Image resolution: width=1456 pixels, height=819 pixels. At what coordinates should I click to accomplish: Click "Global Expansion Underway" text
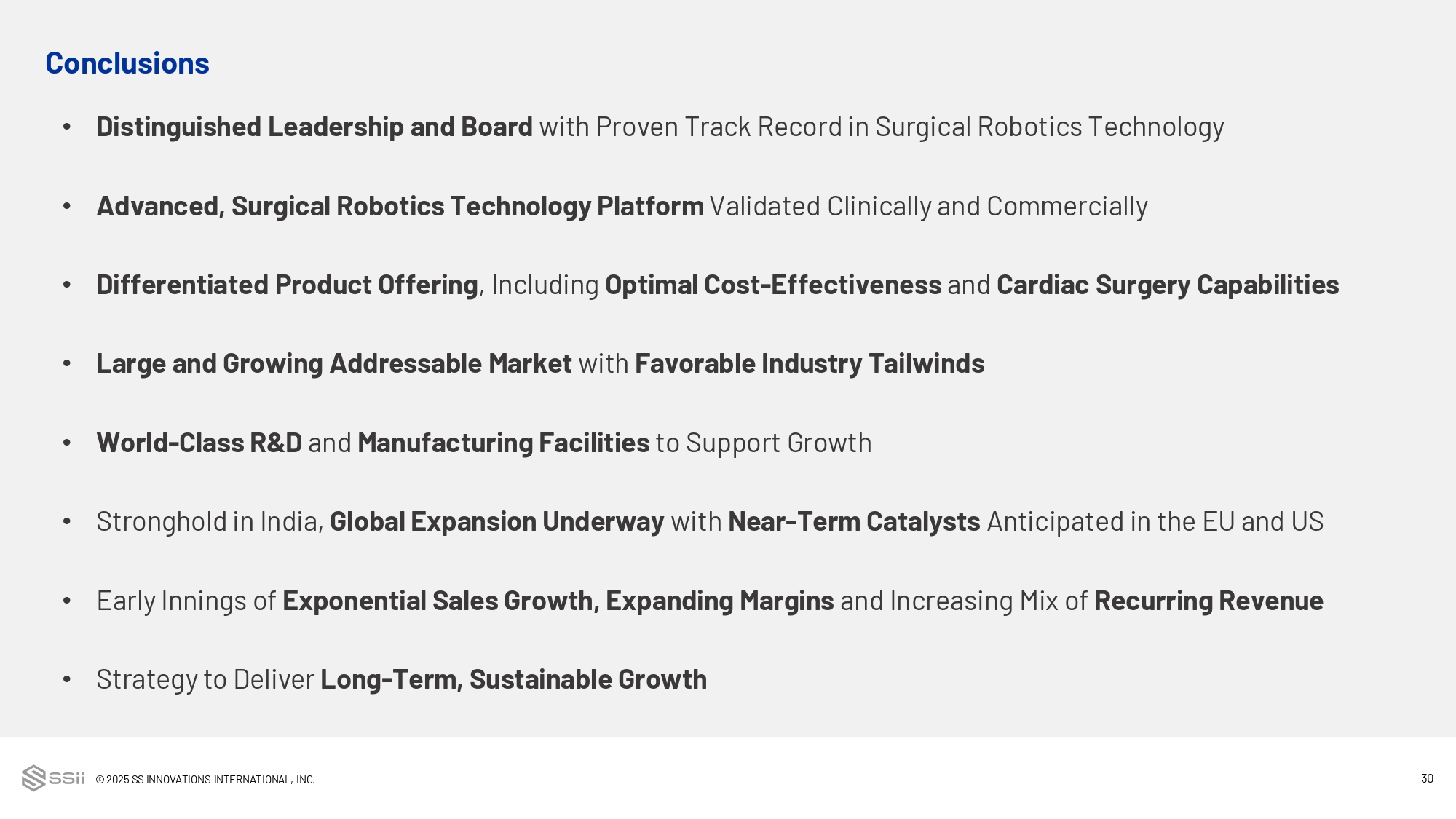tap(496, 522)
